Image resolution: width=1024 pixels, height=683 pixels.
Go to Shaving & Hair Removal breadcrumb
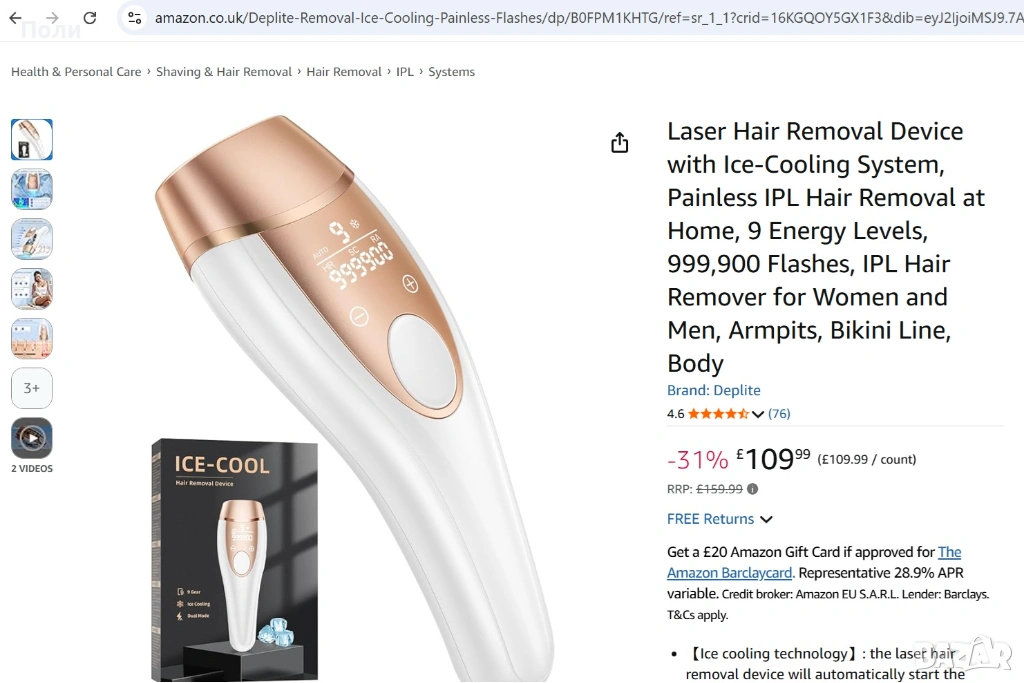(x=224, y=72)
